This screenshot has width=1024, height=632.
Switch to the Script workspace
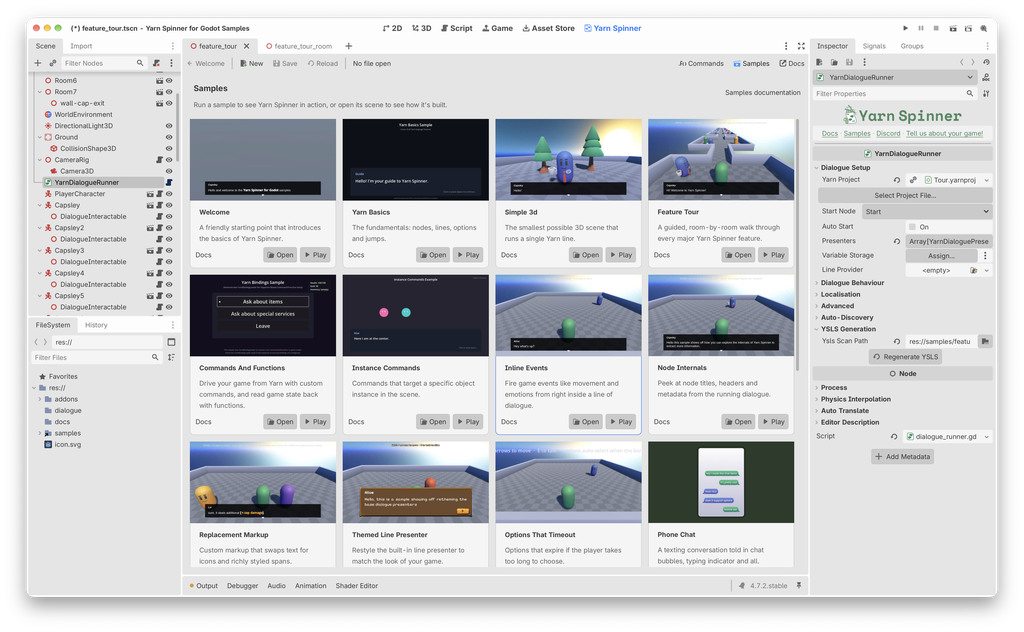[456, 29]
